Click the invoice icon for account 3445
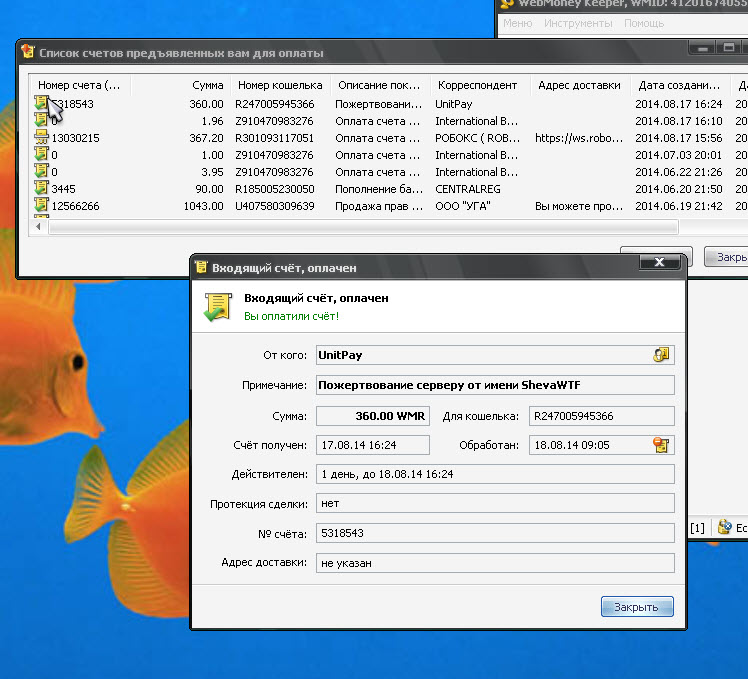Image resolution: width=748 pixels, height=679 pixels. 41,188
